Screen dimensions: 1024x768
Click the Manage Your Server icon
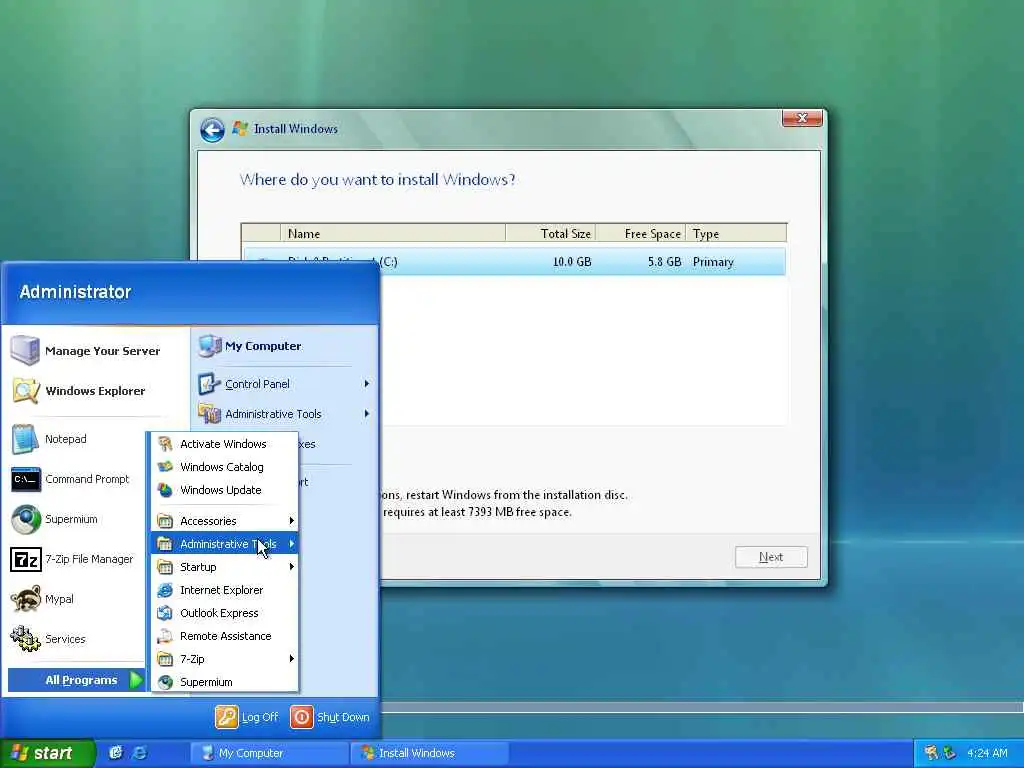tap(25, 350)
